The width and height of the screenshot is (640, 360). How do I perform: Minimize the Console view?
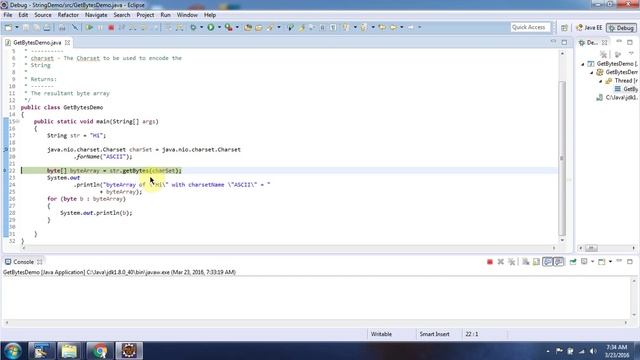pyautogui.click(x=619, y=261)
